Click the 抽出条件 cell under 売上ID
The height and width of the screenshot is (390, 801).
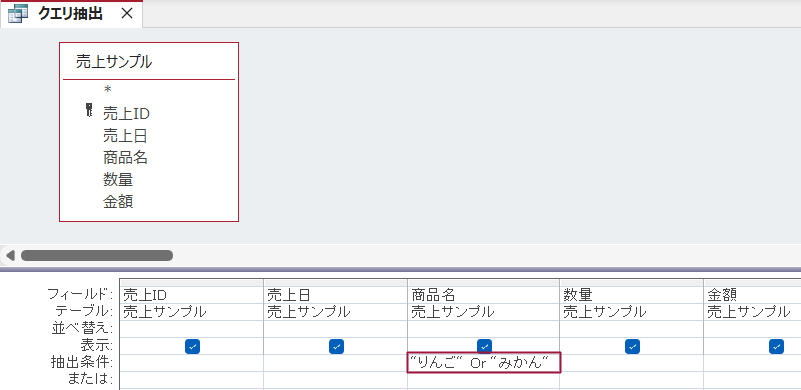(192, 363)
